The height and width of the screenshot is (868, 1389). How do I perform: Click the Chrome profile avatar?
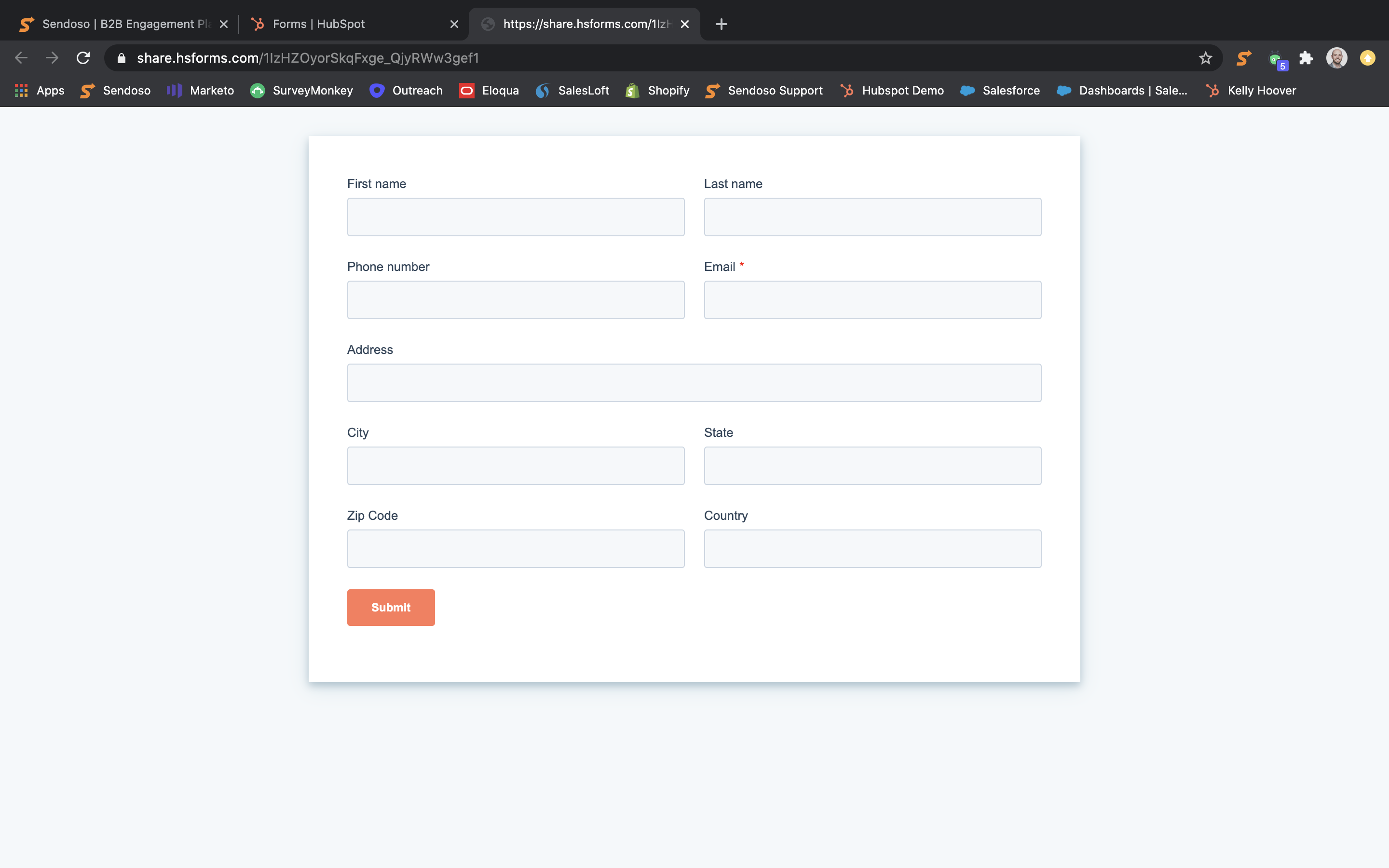tap(1336, 58)
